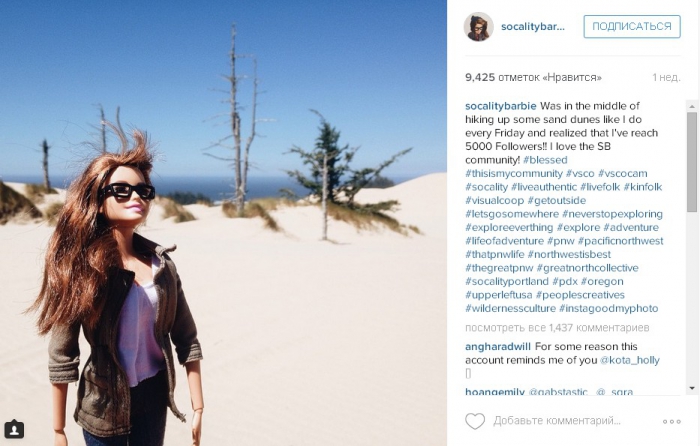The image size is (700, 446).
Task: Open the @kota_holly mention
Action: [x=629, y=360]
